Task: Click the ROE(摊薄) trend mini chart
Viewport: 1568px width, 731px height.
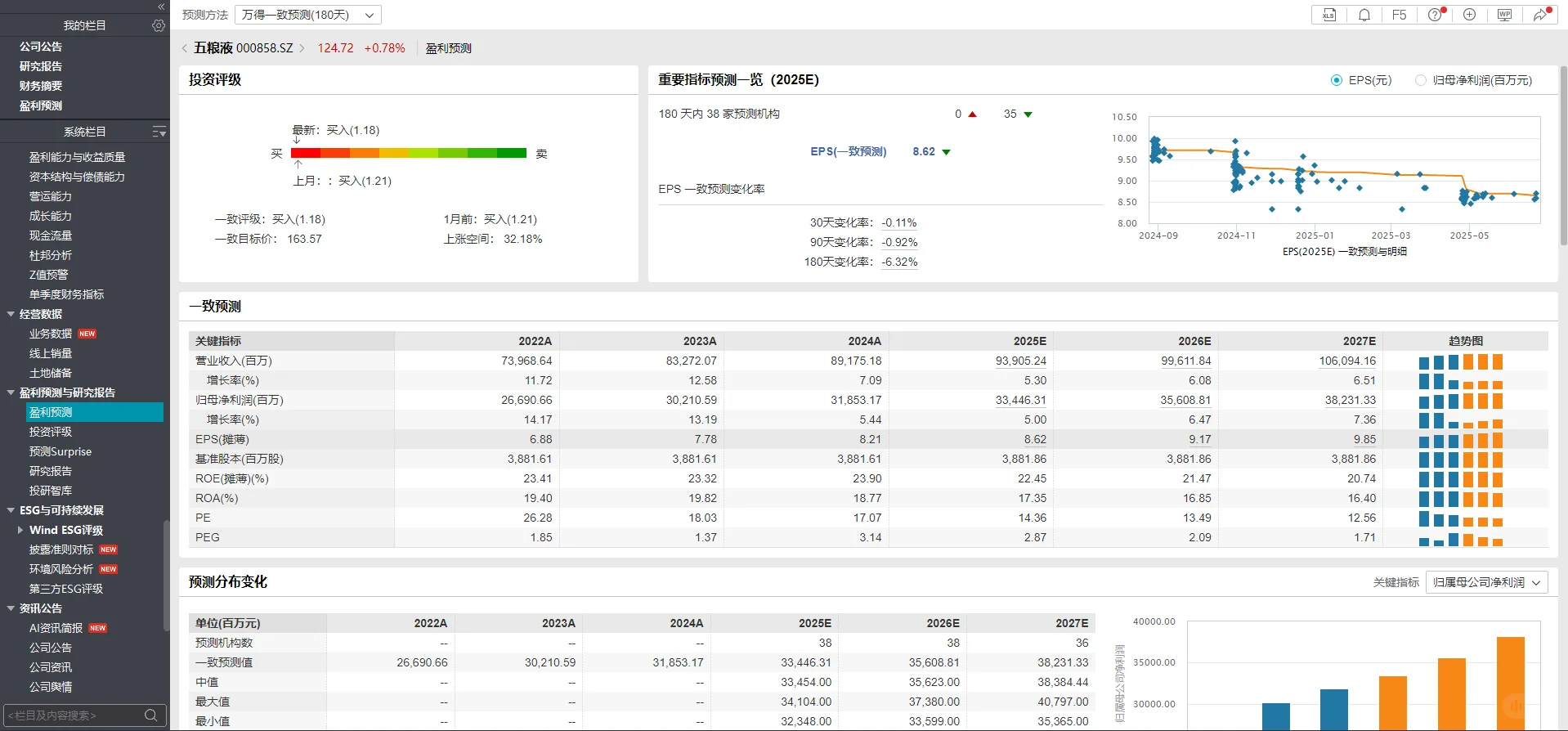Action: [x=1461, y=479]
